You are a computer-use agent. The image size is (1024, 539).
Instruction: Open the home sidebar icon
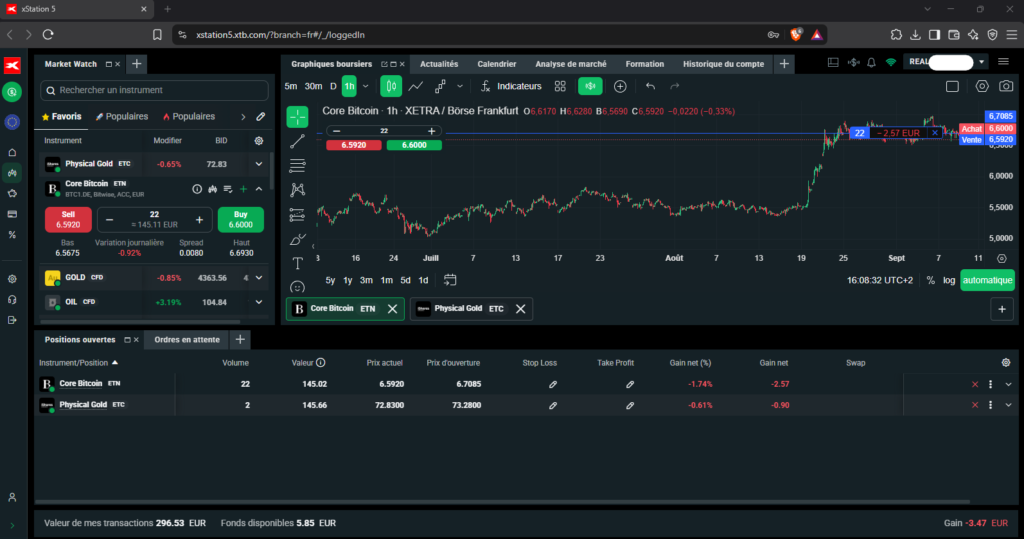coord(12,152)
